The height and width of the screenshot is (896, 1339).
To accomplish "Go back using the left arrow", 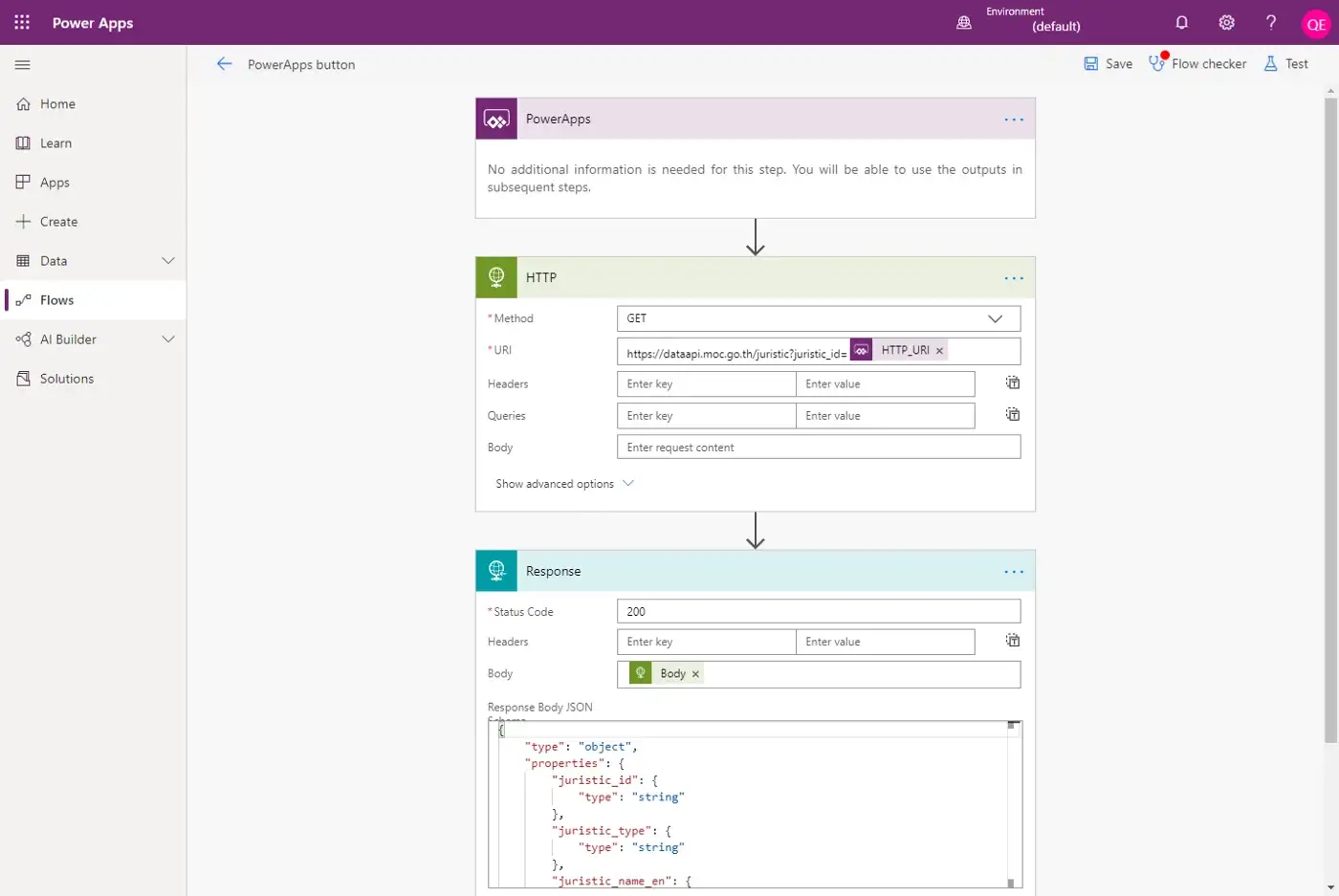I will point(224,64).
